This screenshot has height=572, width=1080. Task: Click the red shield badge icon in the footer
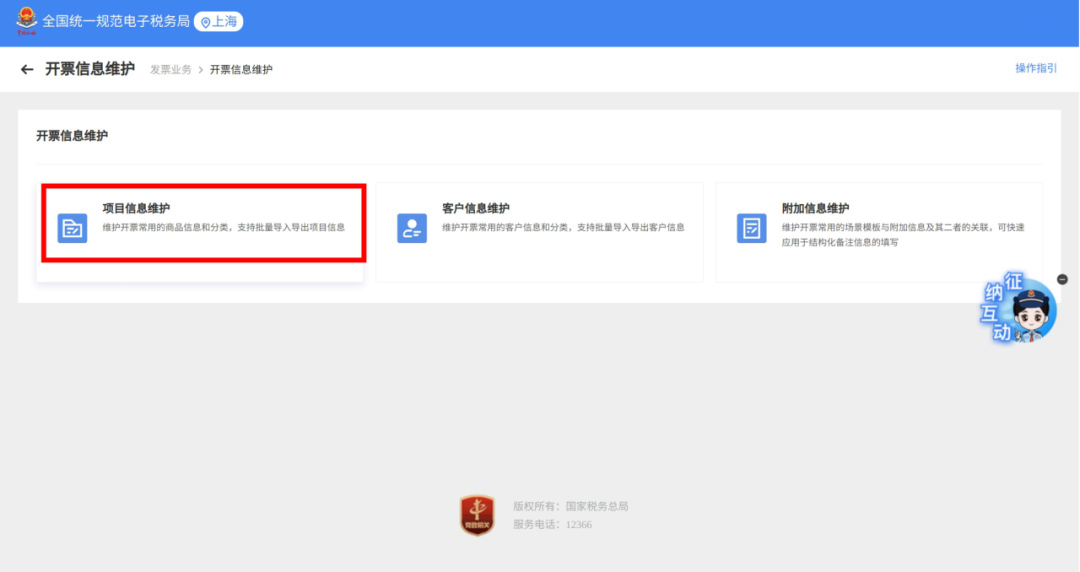[477, 515]
